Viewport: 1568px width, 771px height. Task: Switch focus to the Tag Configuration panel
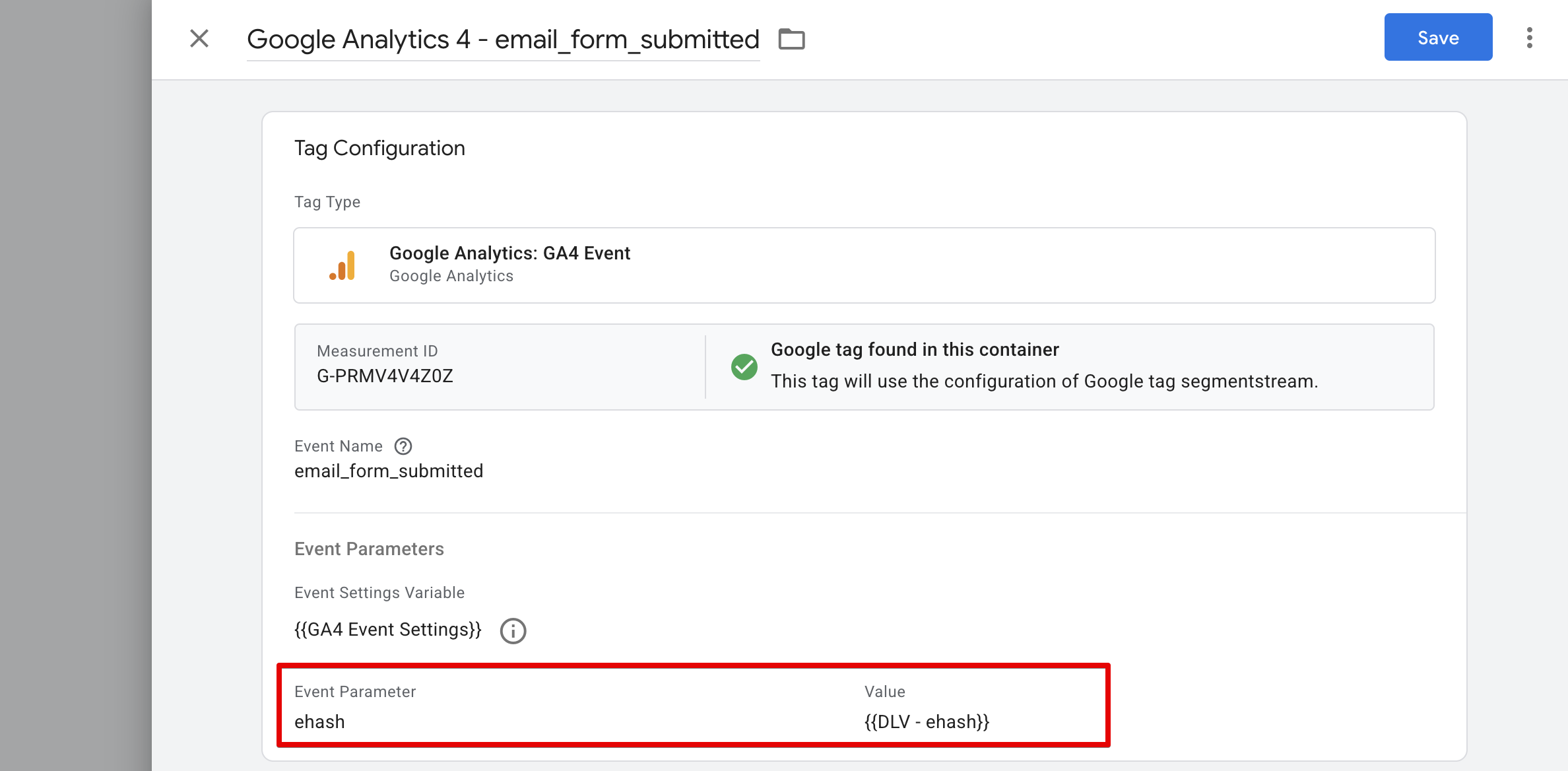[x=380, y=147]
